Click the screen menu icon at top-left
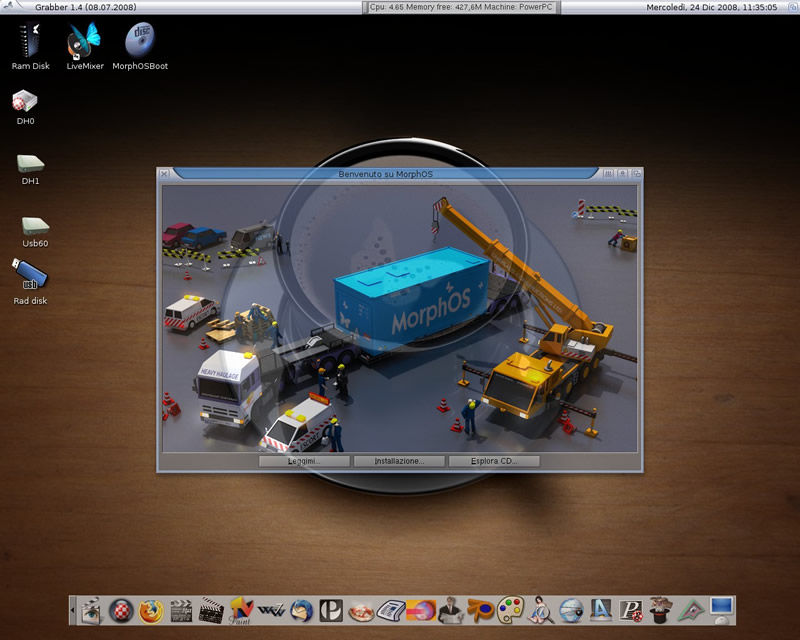Image resolution: width=800 pixels, height=640 pixels. coord(8,6)
